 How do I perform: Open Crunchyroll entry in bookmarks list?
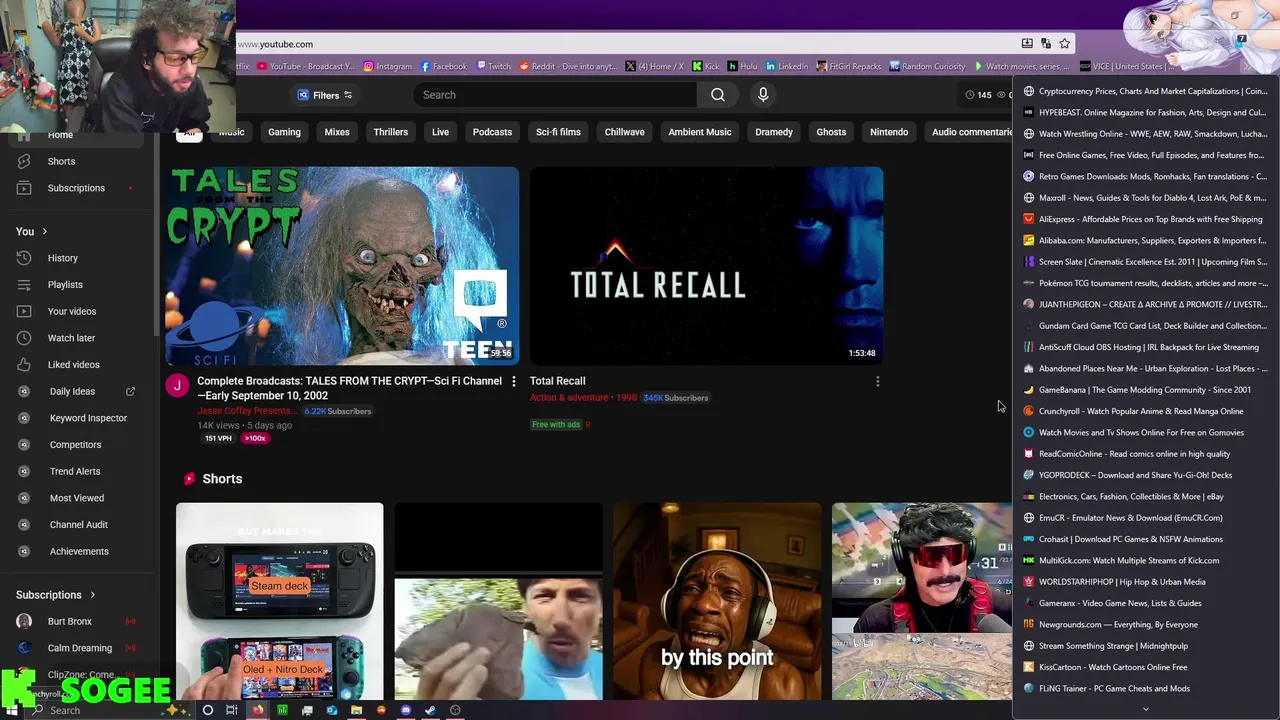(x=1145, y=411)
